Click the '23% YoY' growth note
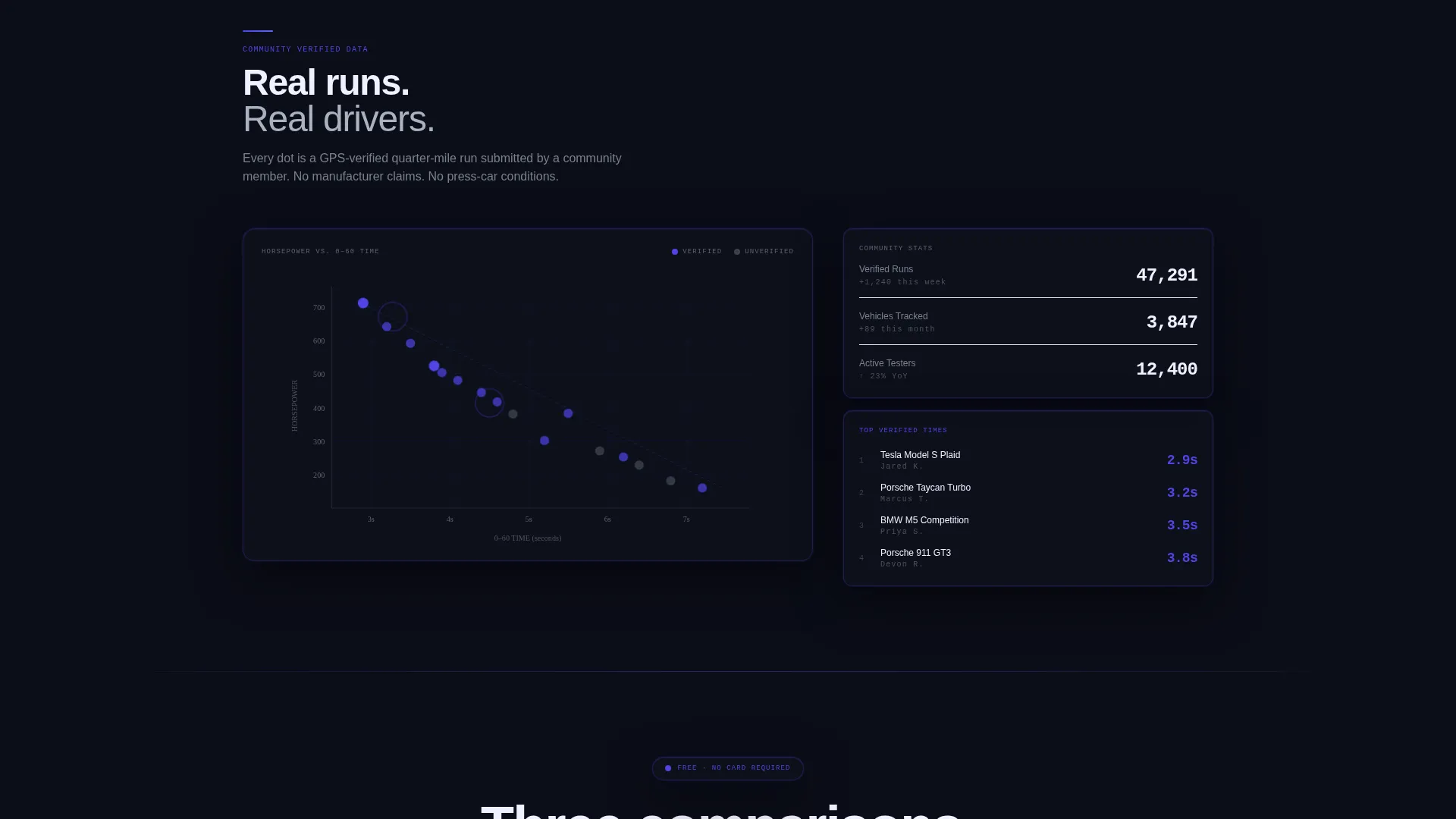This screenshot has height=819, width=1456. pos(883,376)
